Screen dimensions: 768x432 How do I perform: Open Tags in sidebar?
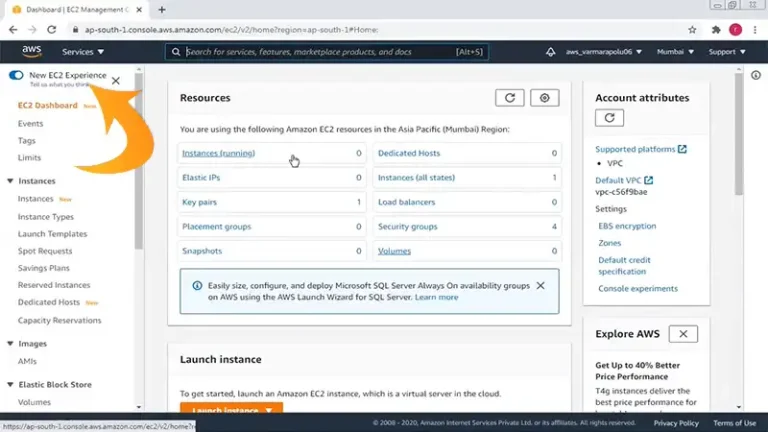click(26, 141)
